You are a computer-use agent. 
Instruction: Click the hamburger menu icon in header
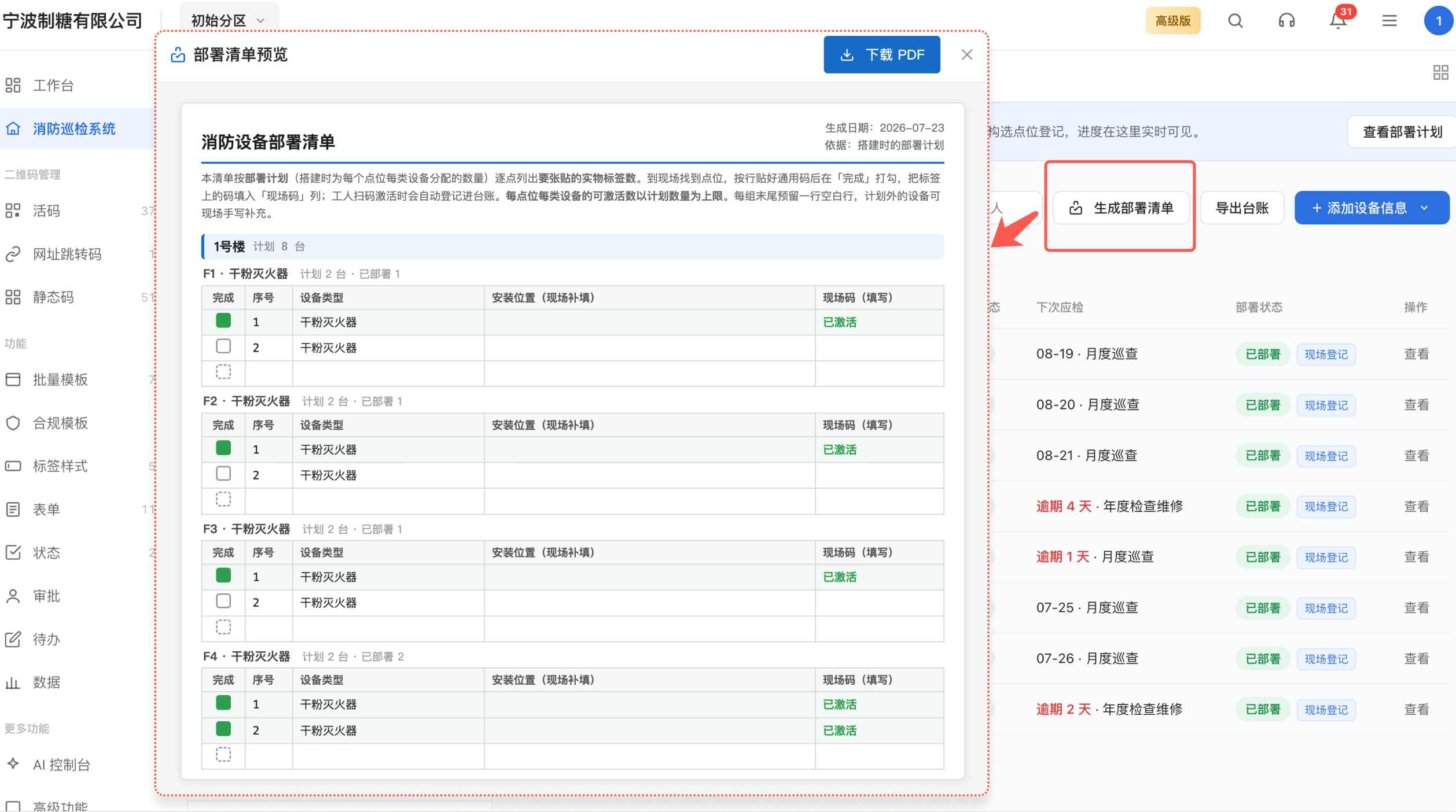1389,21
